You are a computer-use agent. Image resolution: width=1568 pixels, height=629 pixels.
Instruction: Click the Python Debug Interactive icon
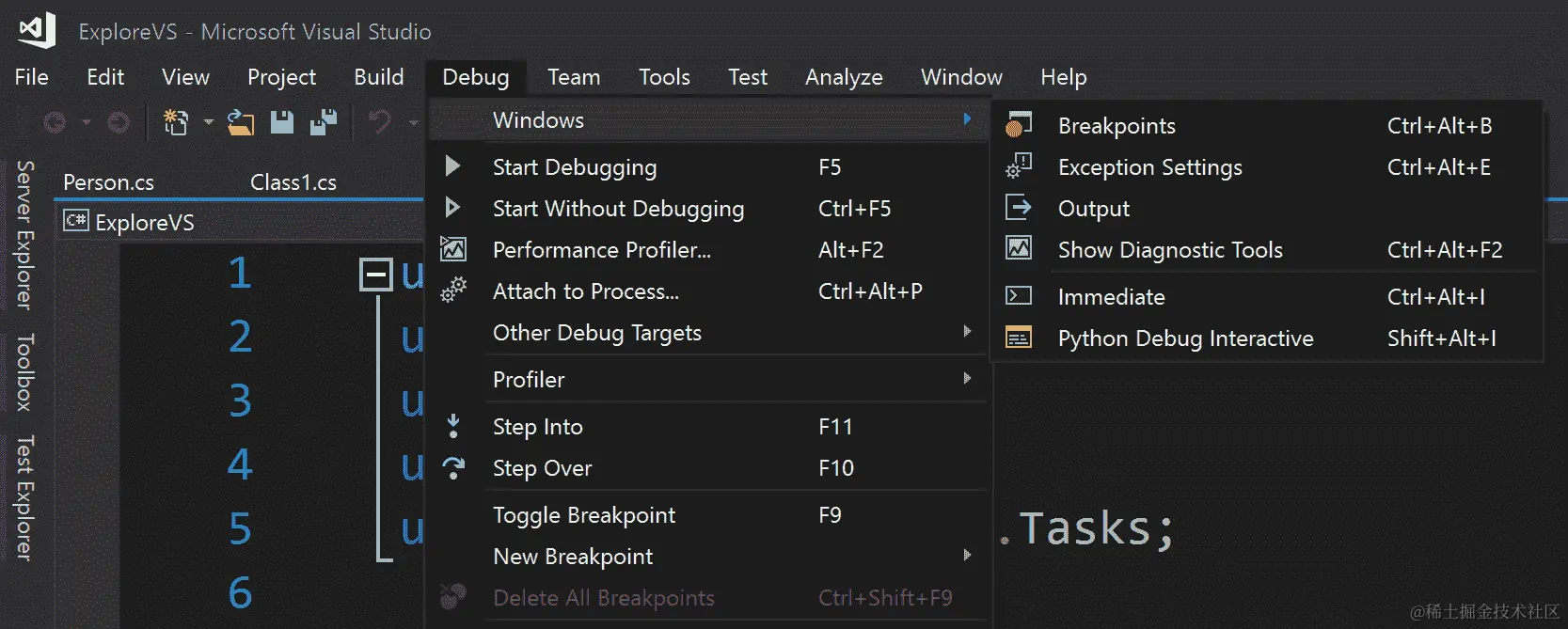click(x=1019, y=338)
